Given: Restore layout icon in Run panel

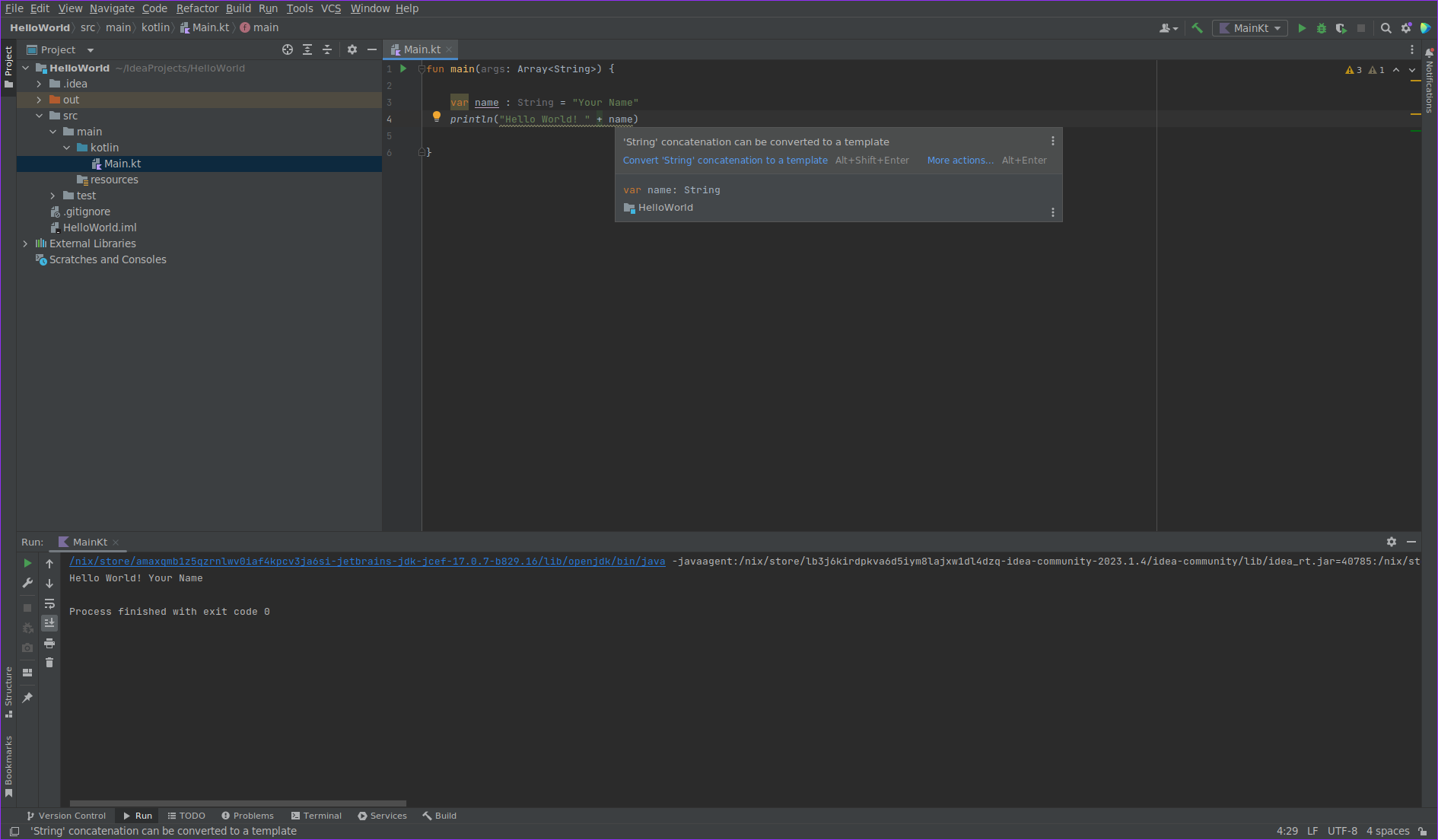Looking at the screenshot, I should [27, 673].
